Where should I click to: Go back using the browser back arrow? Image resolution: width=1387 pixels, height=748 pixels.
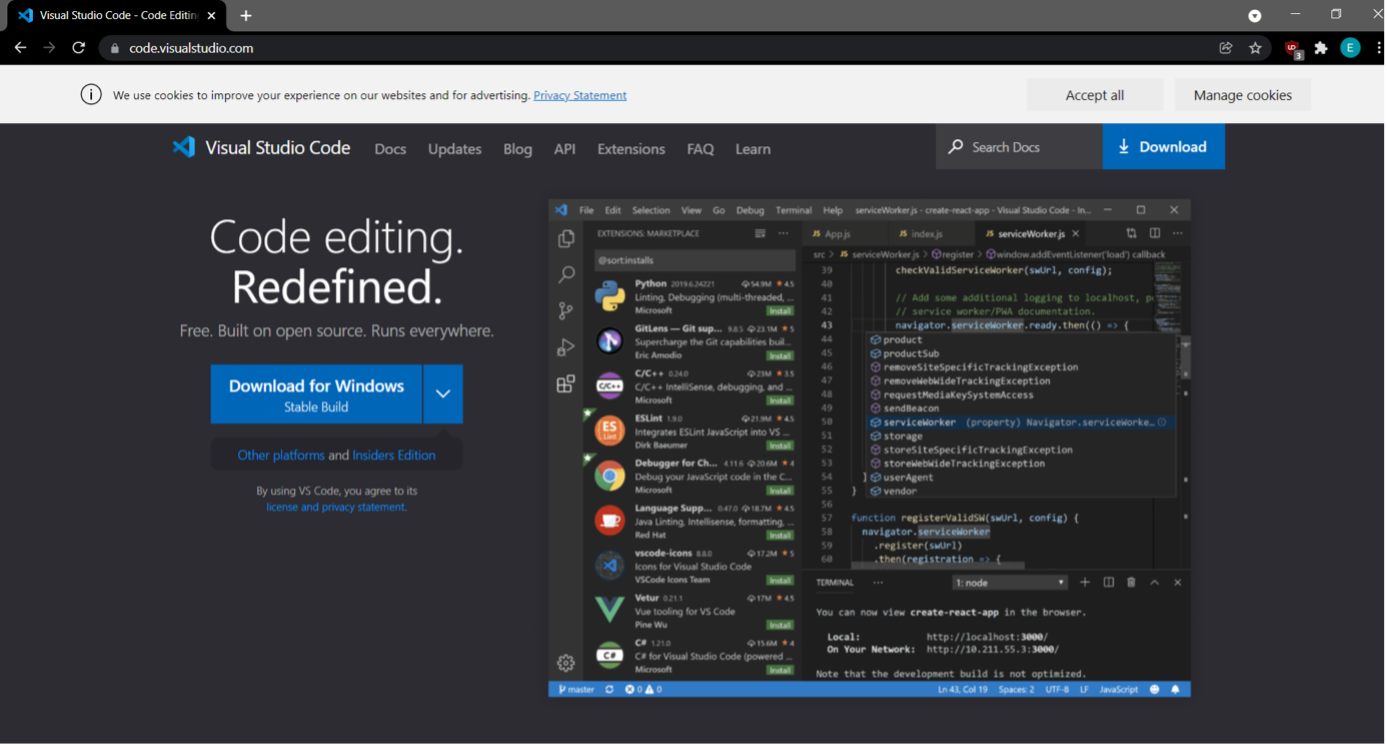click(x=20, y=48)
